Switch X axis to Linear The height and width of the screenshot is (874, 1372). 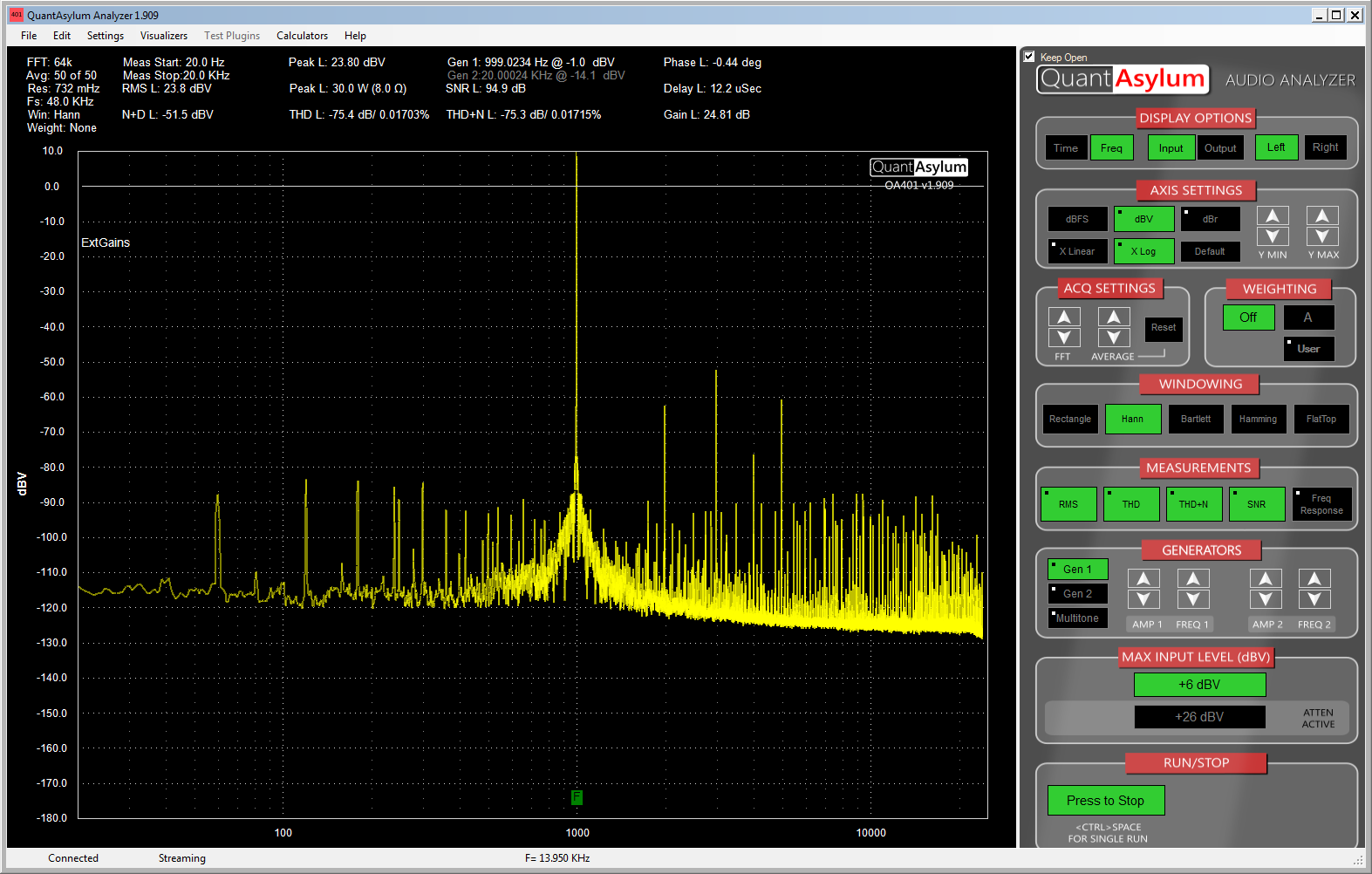(1077, 251)
